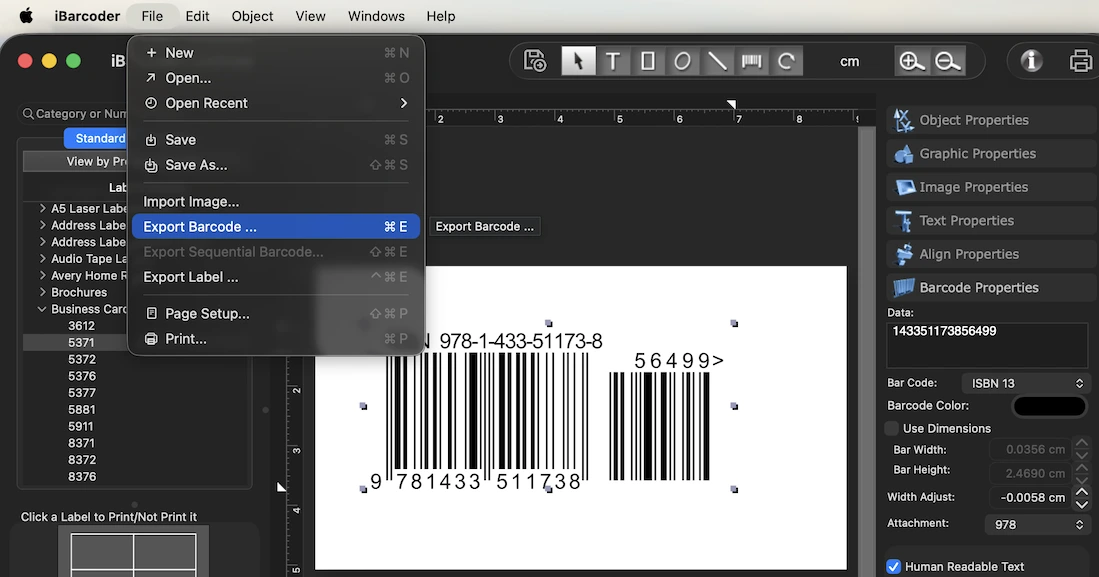This screenshot has height=577, width=1099.
Task: Click the Graphic Properties panel icon
Action: coord(903,154)
